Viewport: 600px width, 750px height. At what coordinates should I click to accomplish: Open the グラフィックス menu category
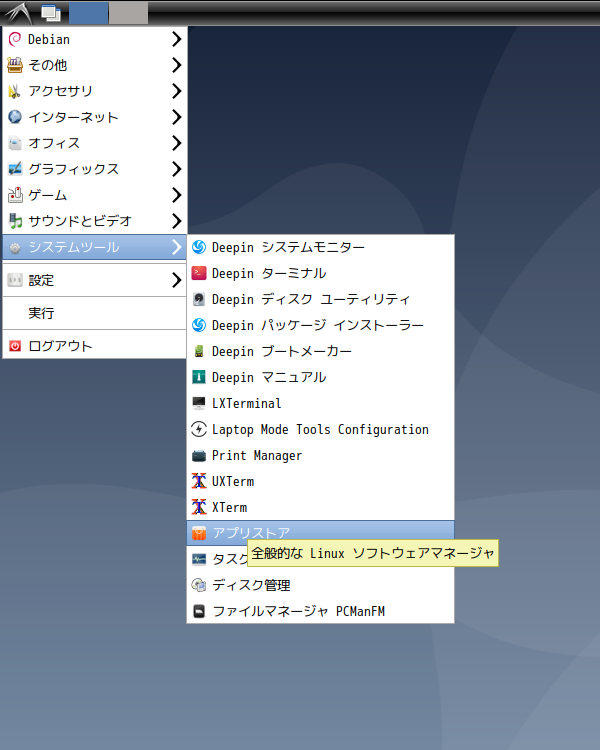(x=95, y=169)
